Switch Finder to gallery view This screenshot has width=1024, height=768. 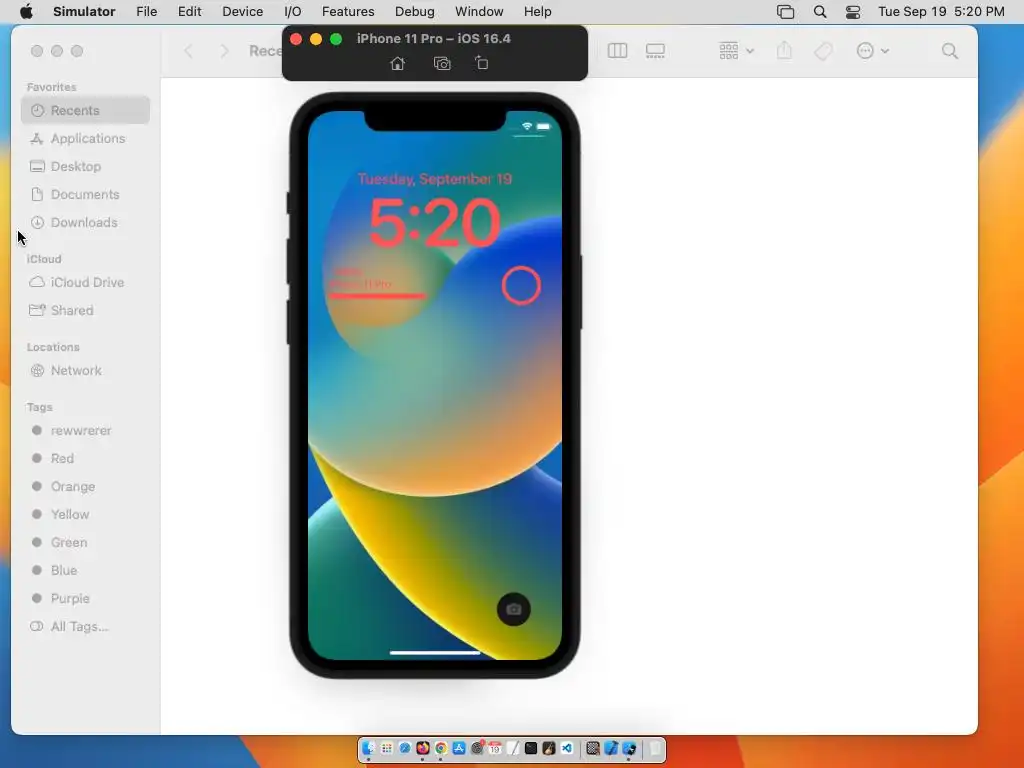(655, 51)
